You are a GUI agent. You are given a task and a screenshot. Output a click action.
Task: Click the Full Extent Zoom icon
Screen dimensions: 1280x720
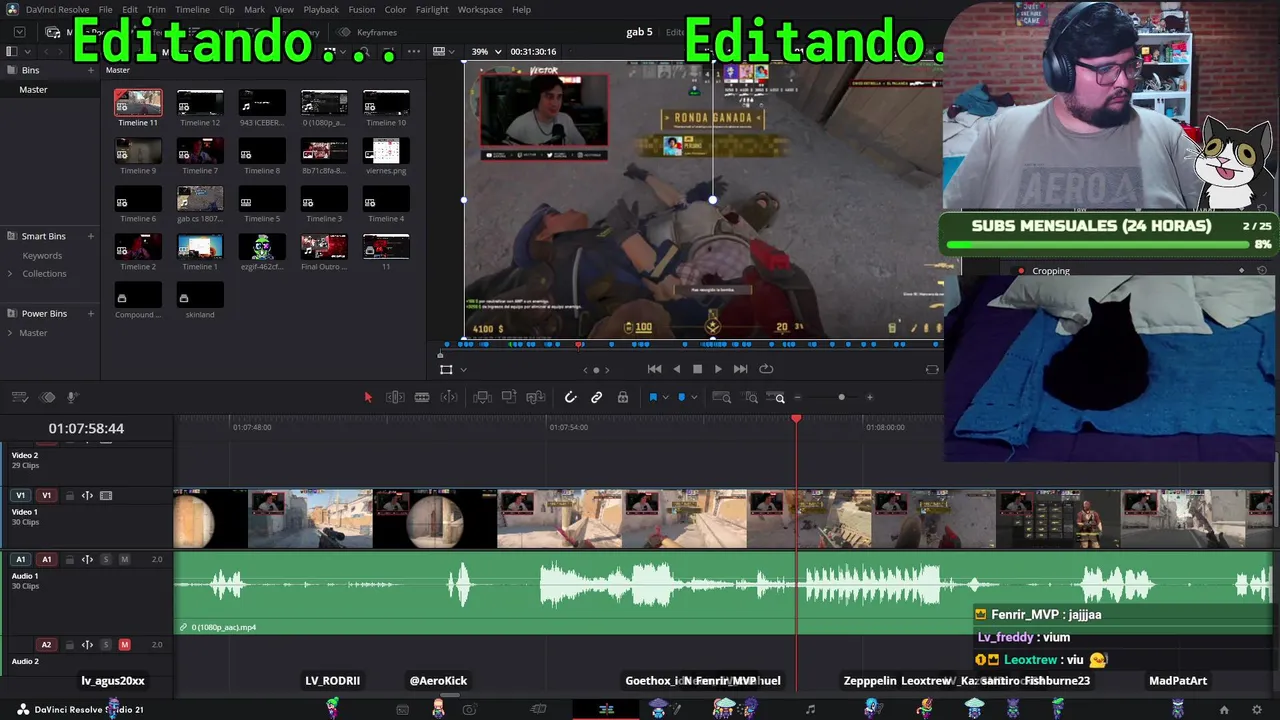coord(722,397)
